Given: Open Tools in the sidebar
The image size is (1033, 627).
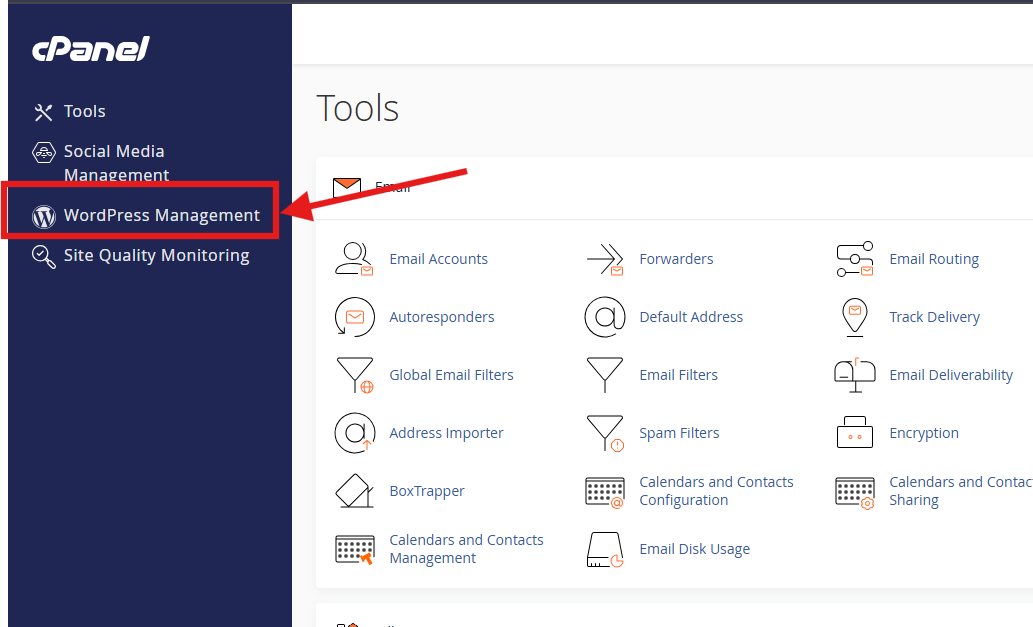Looking at the screenshot, I should [x=84, y=111].
